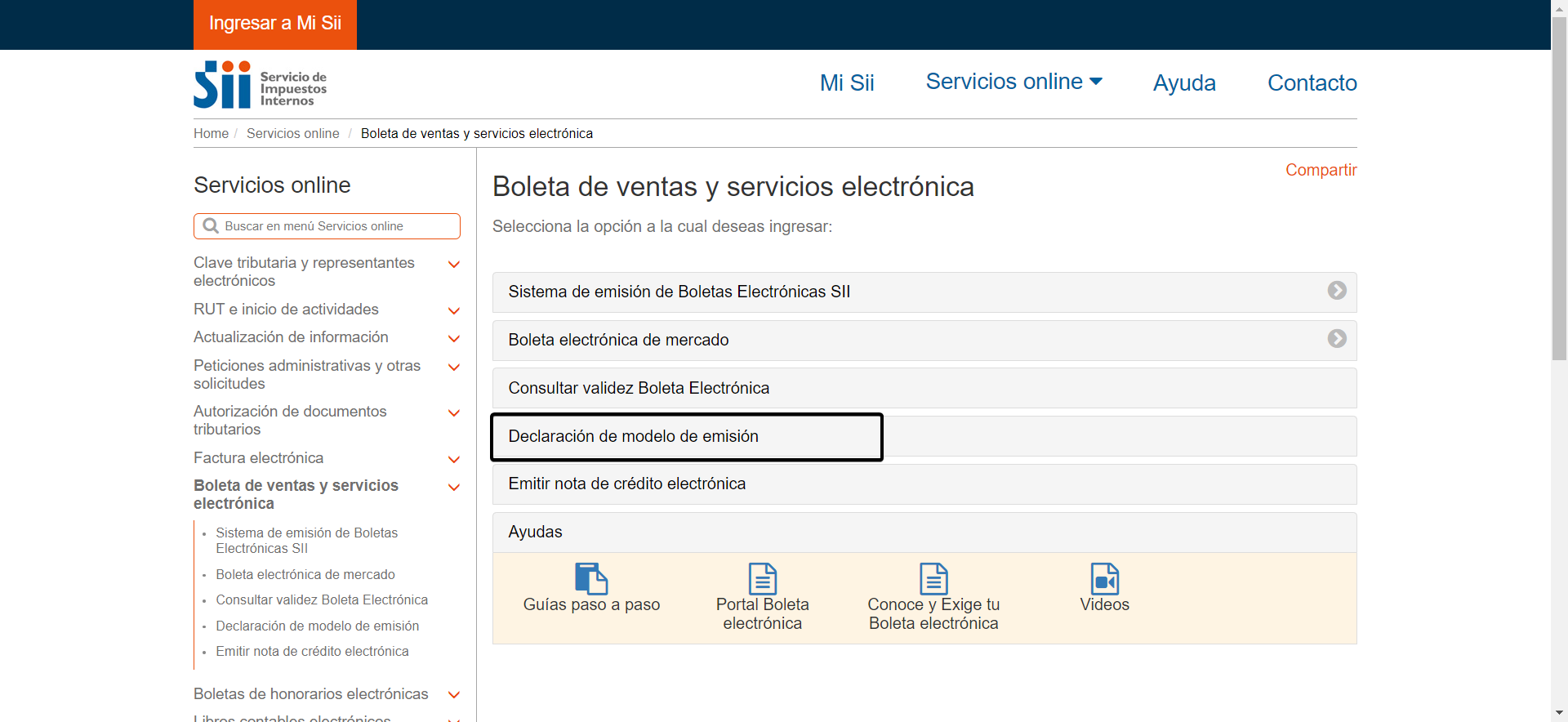Click the page's vertical scrollbar thumb
This screenshot has width=1568, height=722.
point(1559,188)
